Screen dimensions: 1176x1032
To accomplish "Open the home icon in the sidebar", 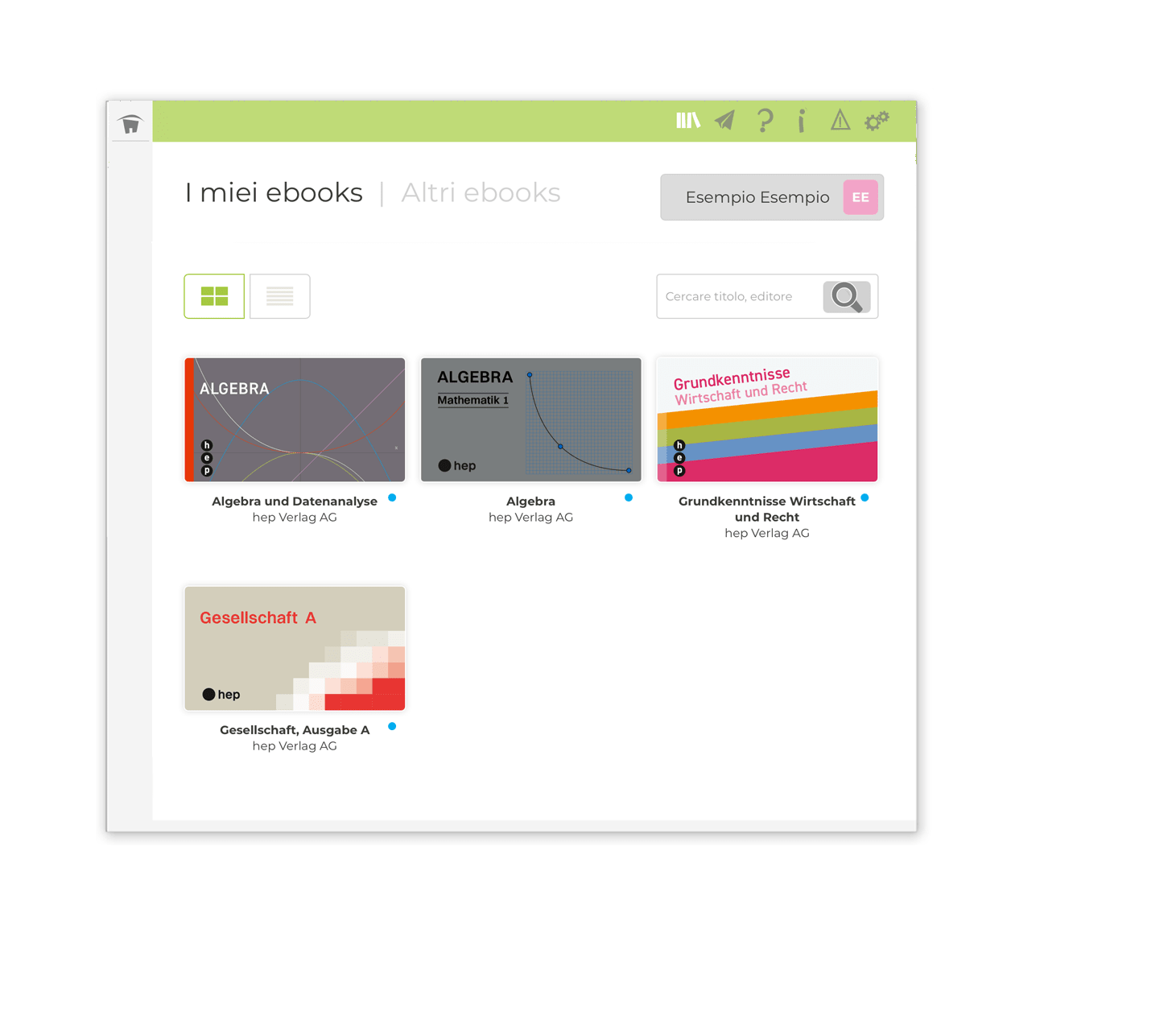I will [x=130, y=124].
